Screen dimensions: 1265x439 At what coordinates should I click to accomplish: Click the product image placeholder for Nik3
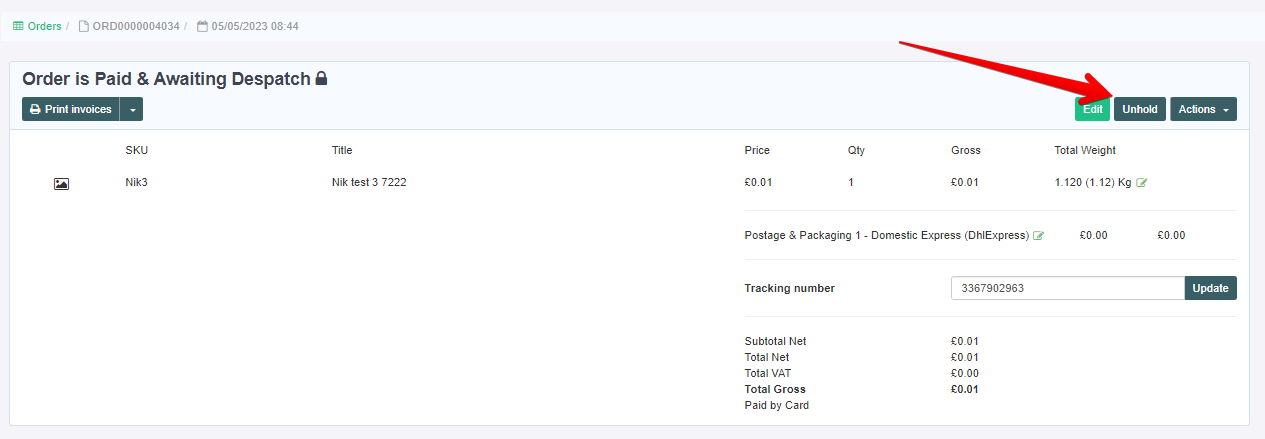61,184
